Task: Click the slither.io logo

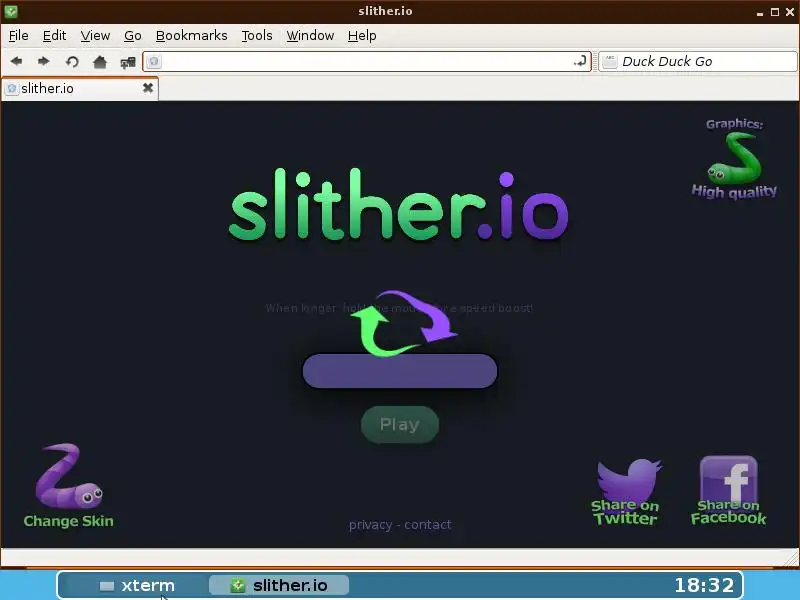Action: pos(398,206)
